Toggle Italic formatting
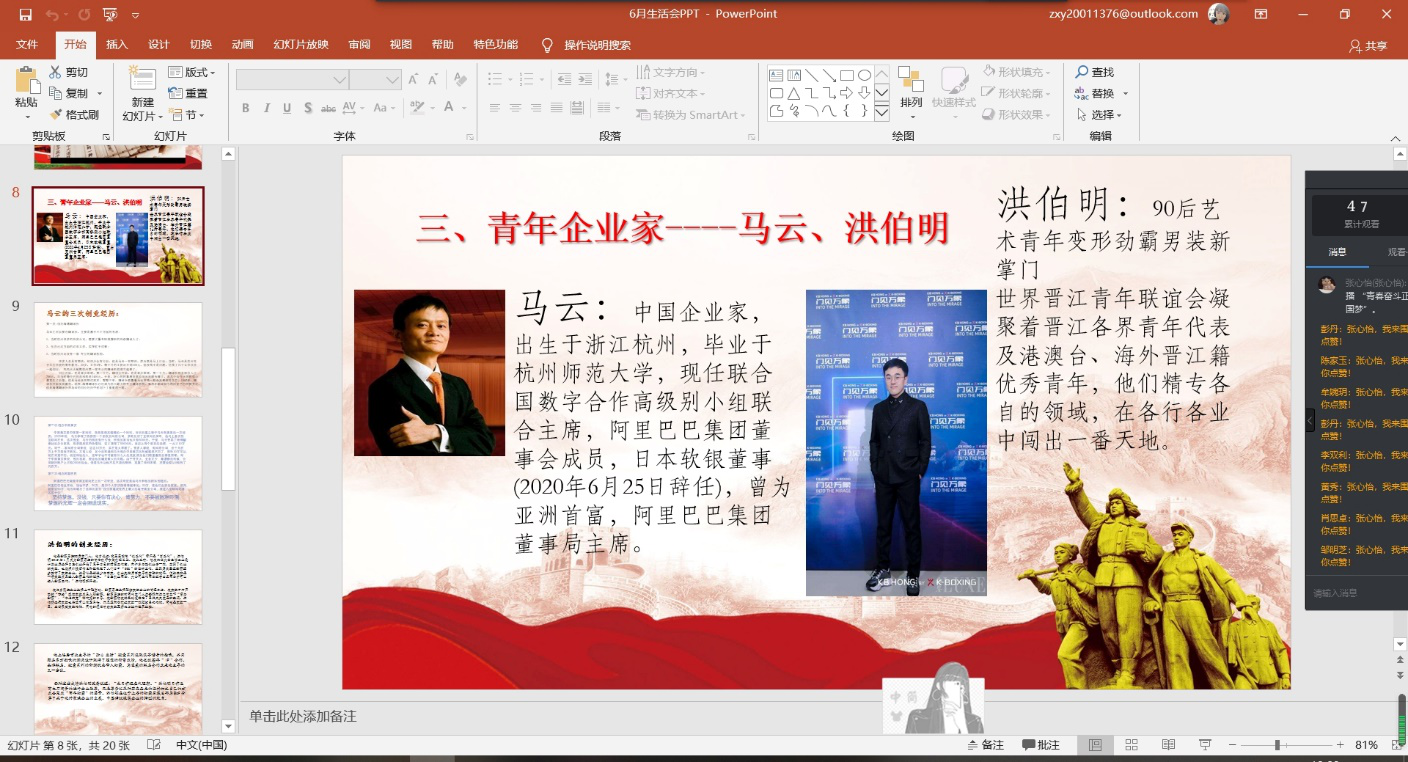Image resolution: width=1408 pixels, height=762 pixels. pos(267,108)
